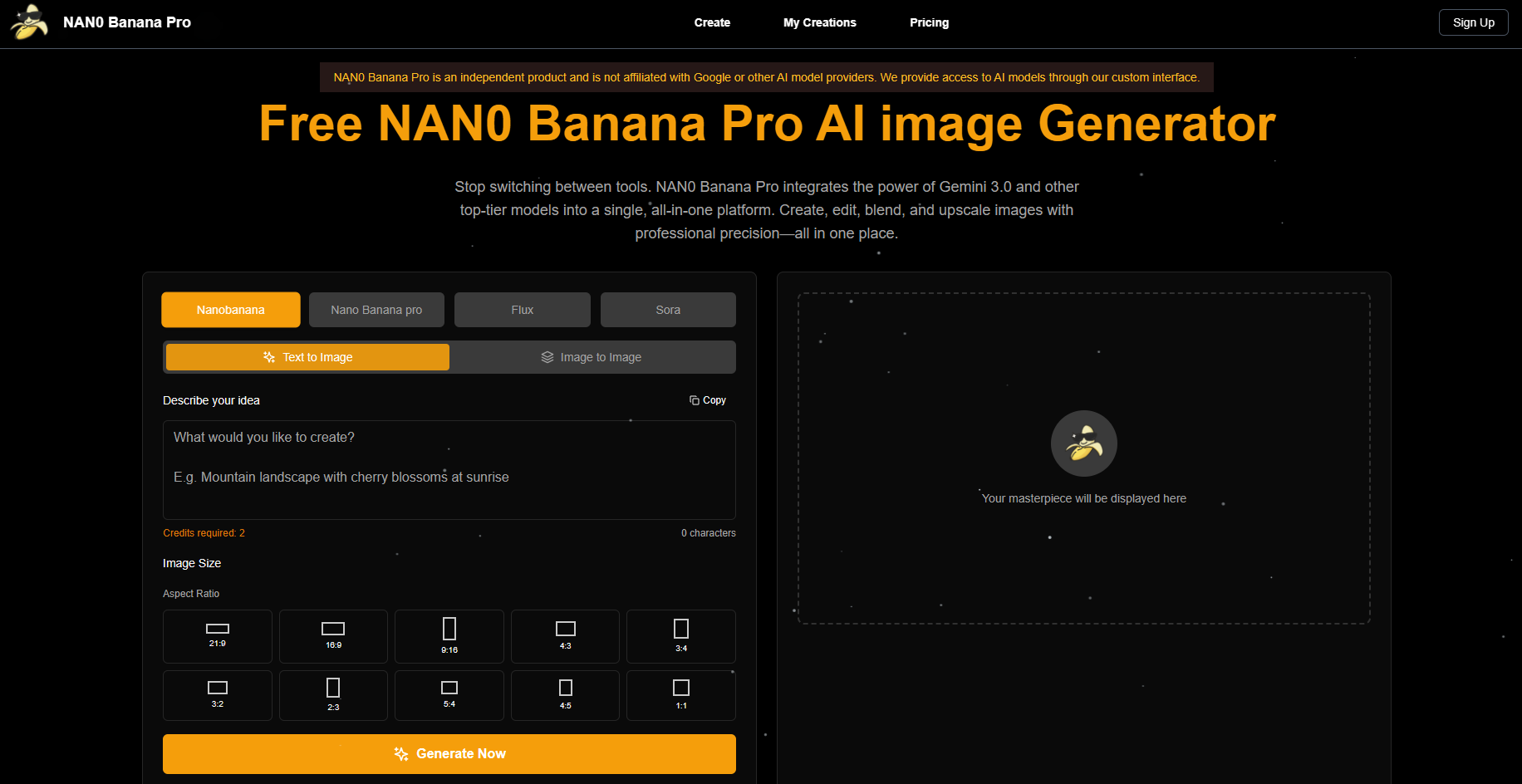Viewport: 1522px width, 784px height.
Task: Switch to Image to Image mode
Action: click(x=592, y=357)
